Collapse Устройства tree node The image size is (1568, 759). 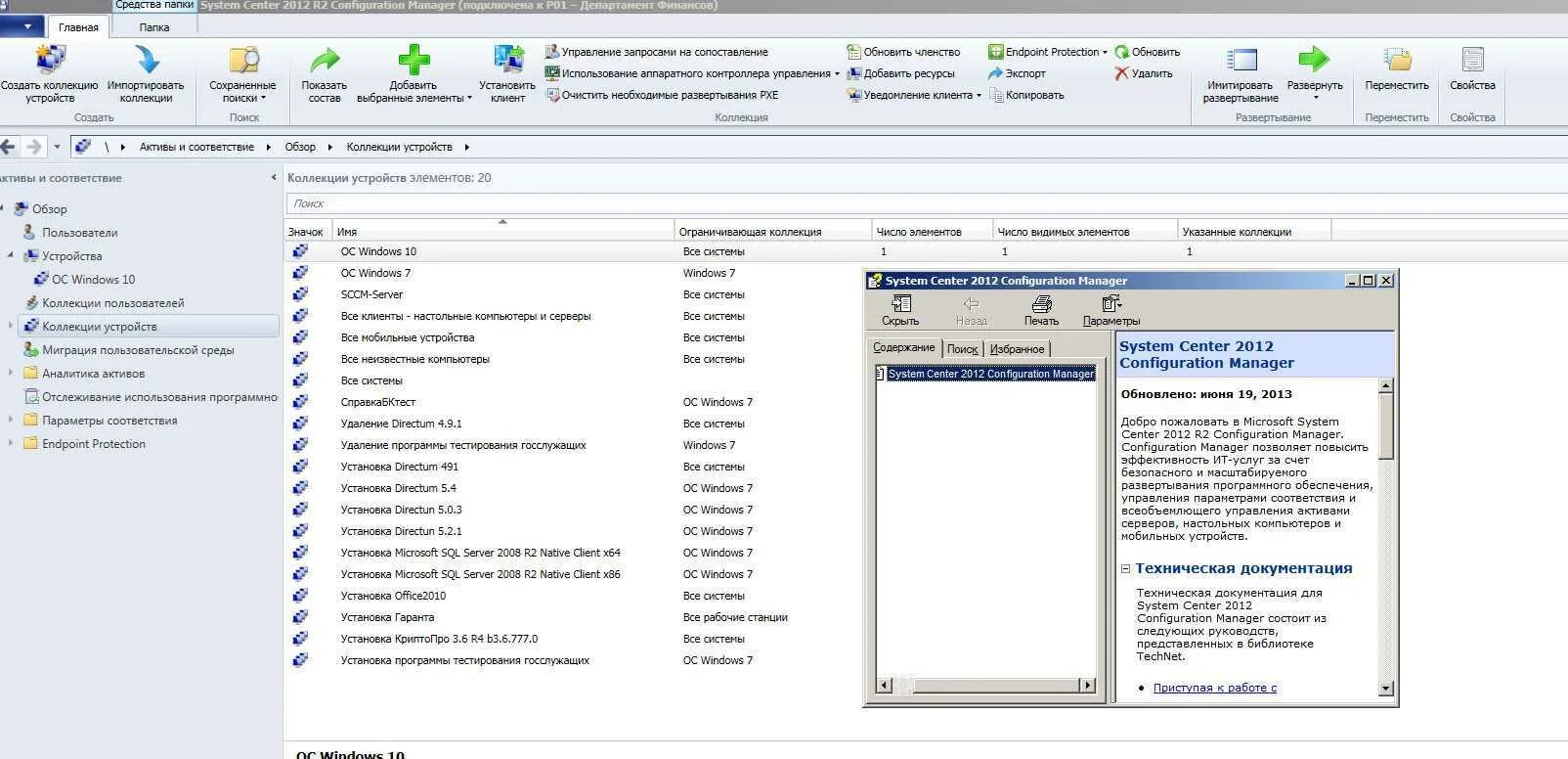(11, 255)
